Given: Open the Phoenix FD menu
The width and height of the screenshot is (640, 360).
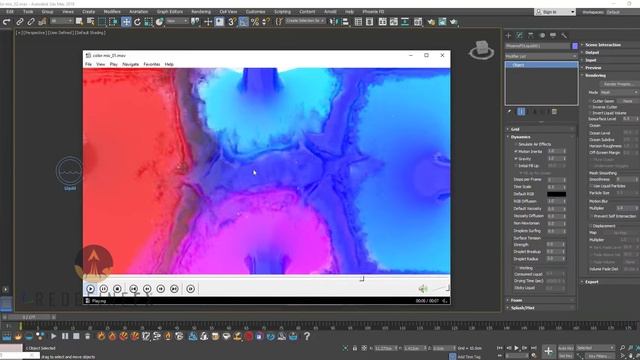Looking at the screenshot, I should coord(373,11).
